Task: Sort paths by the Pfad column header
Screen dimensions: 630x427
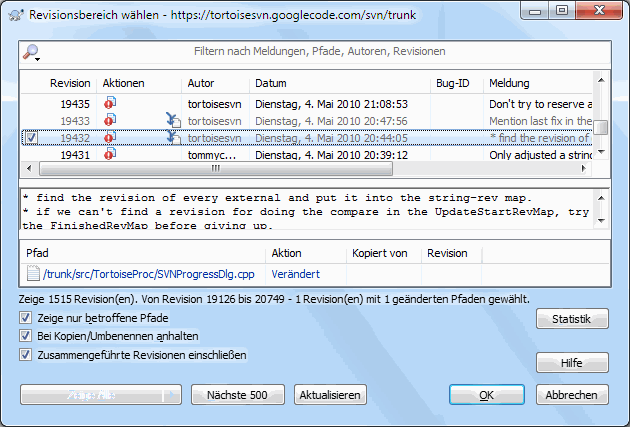Action: 143,253
